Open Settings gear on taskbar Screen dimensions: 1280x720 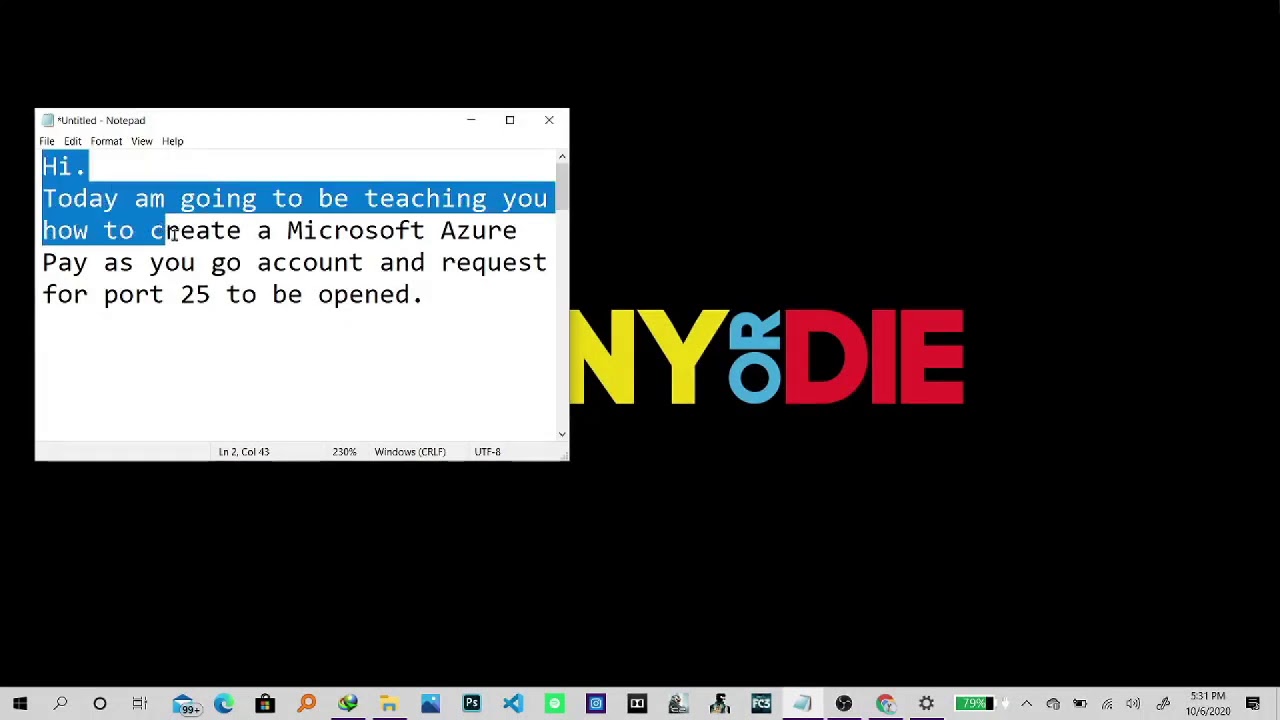926,704
